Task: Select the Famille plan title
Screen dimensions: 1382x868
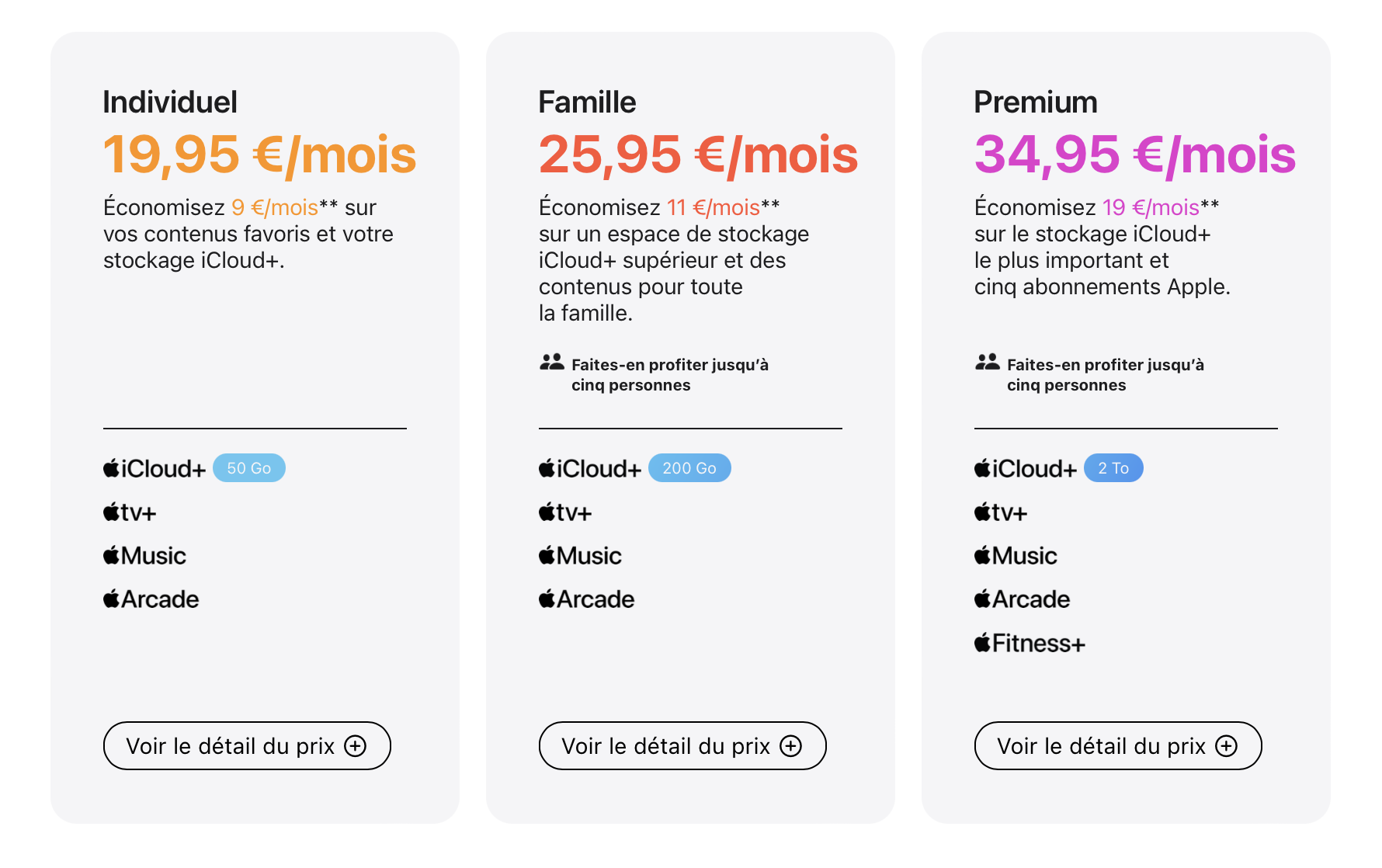Action: (588, 102)
